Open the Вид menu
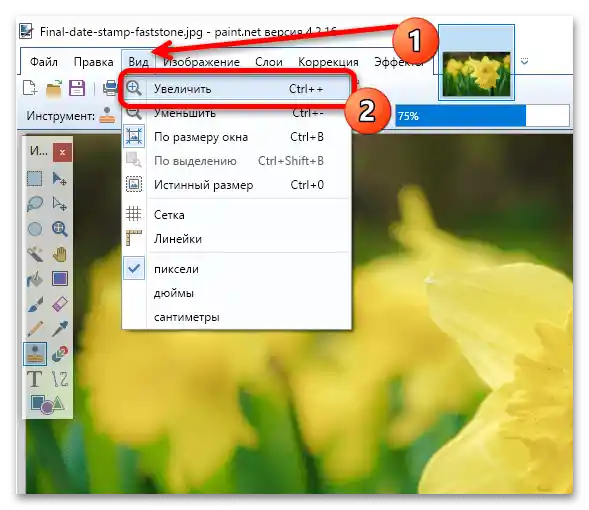The image size is (589, 510). point(138,62)
